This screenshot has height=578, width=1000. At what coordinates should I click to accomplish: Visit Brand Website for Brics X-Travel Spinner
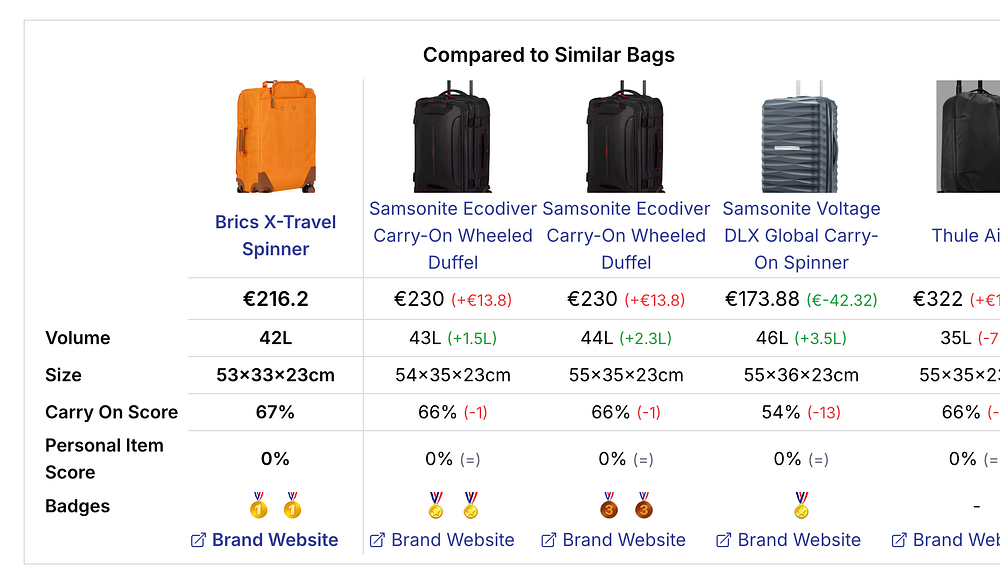[x=275, y=540]
